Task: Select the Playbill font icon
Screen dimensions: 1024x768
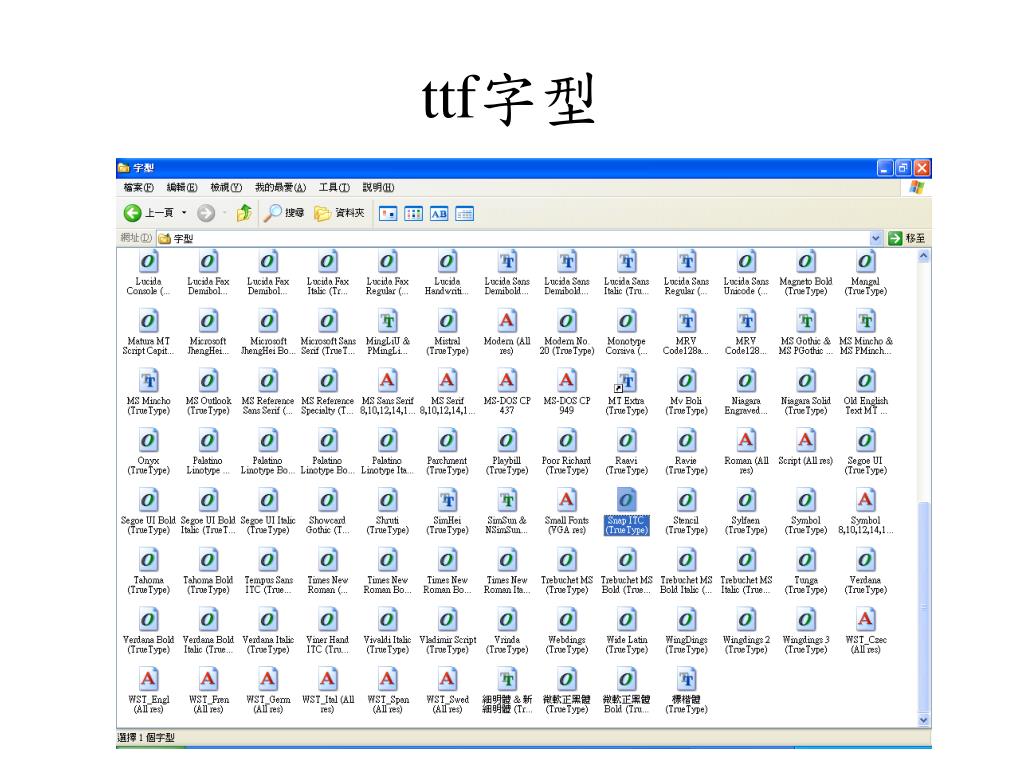Action: pyautogui.click(x=507, y=441)
